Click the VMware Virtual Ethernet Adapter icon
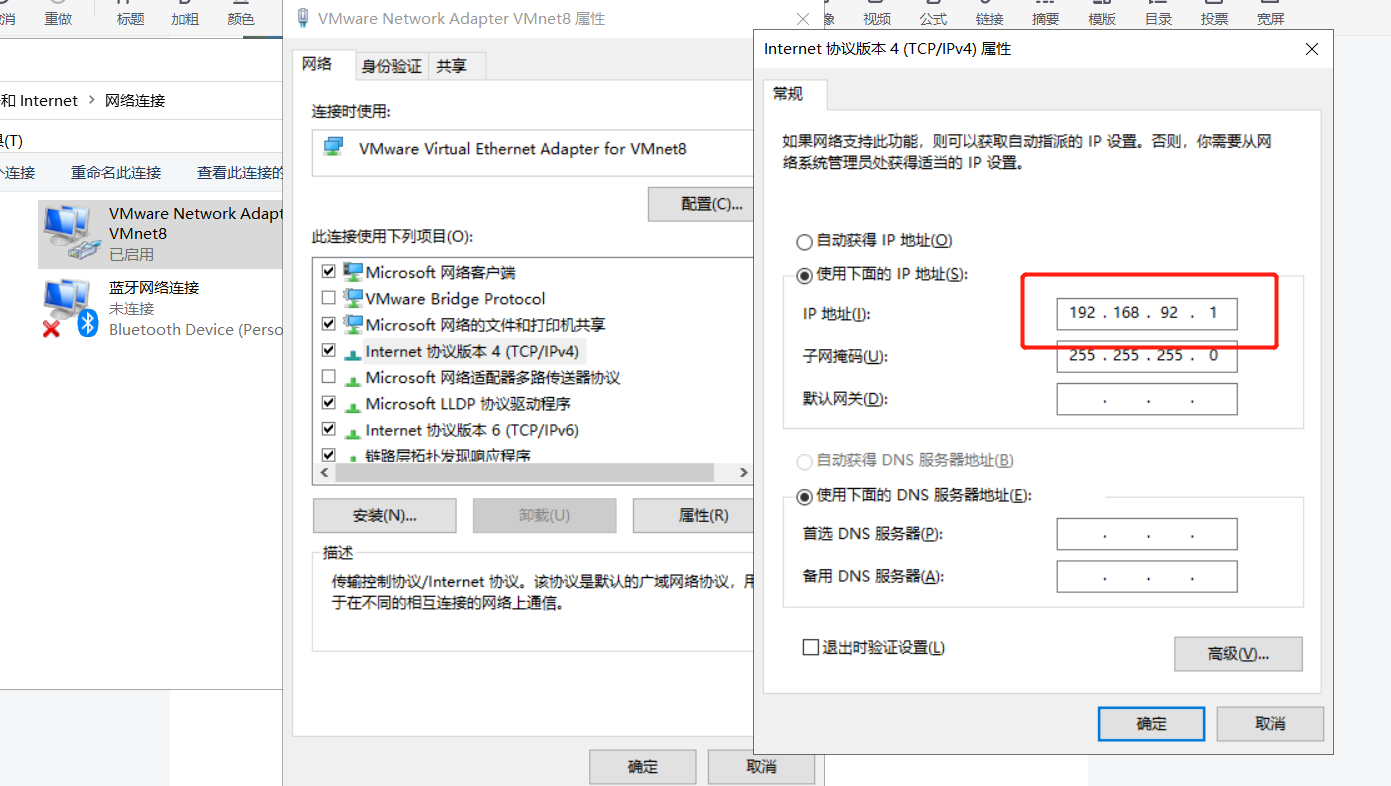This screenshot has height=786, width=1391. pyautogui.click(x=334, y=148)
